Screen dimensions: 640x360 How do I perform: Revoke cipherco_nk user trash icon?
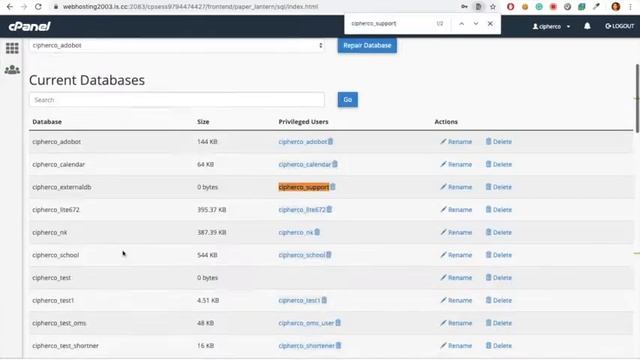[317, 232]
